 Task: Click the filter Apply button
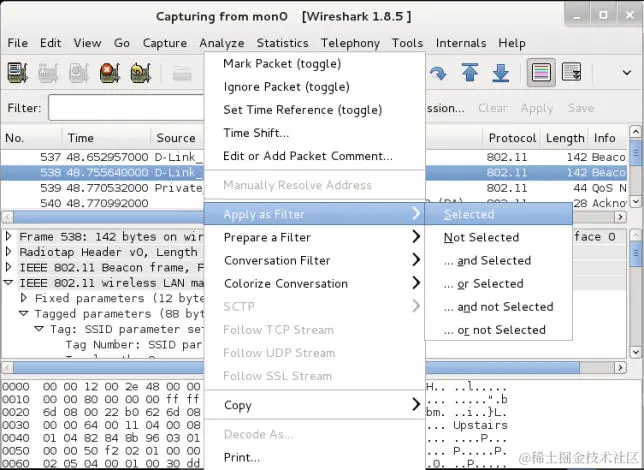(537, 108)
